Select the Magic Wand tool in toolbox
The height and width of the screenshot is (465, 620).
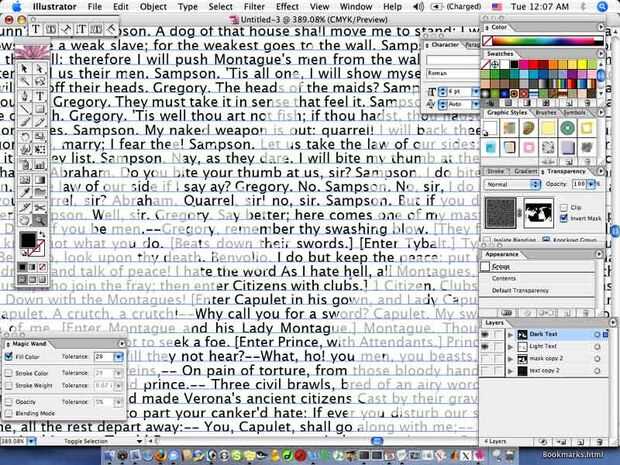[x=25, y=81]
